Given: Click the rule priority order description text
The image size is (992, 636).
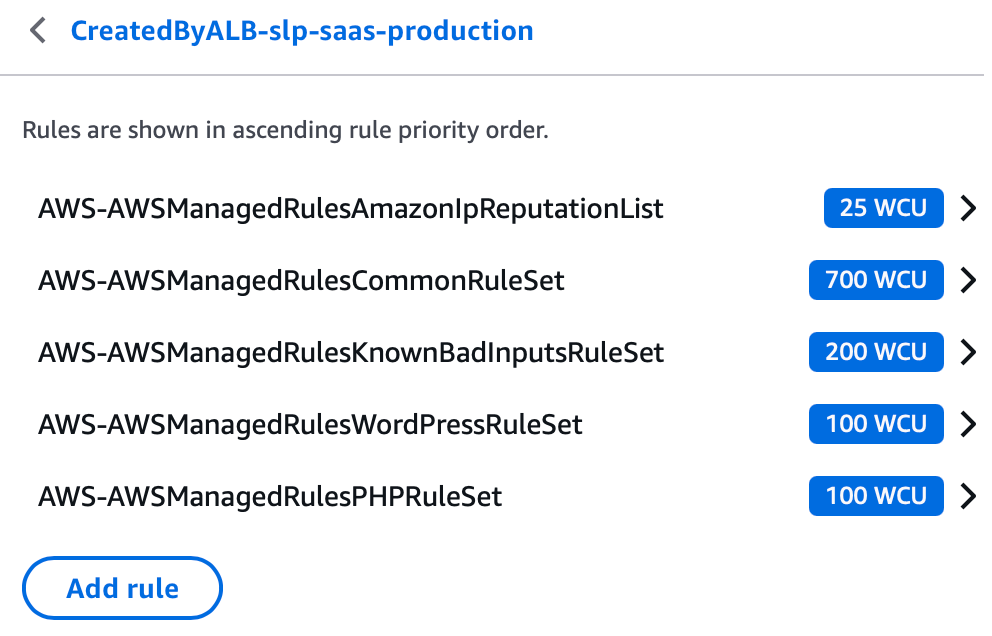Looking at the screenshot, I should [285, 131].
